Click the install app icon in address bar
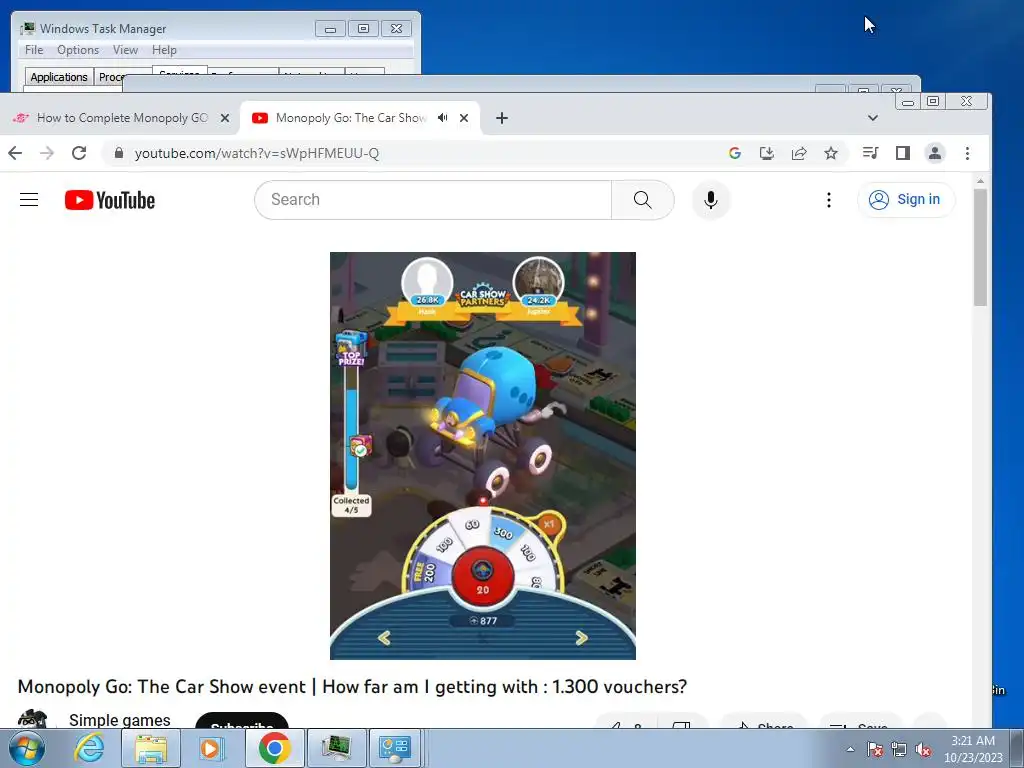The width and height of the screenshot is (1024, 768). point(767,153)
